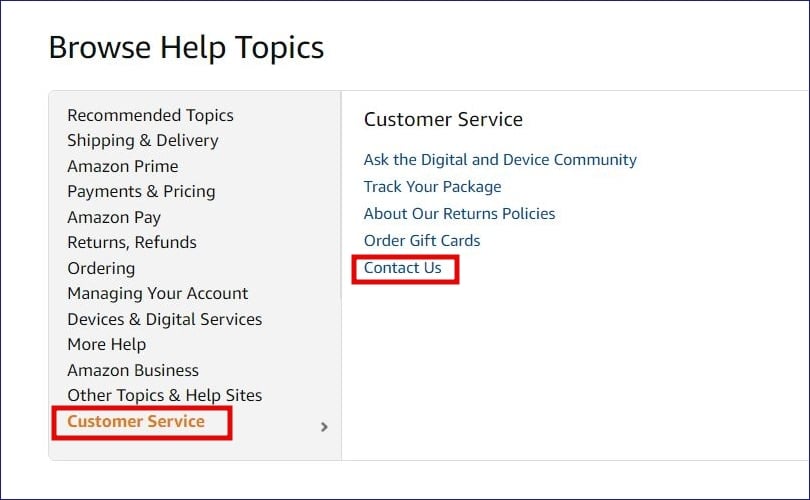Select the highlighted Customer Service topic

pyautogui.click(x=136, y=421)
